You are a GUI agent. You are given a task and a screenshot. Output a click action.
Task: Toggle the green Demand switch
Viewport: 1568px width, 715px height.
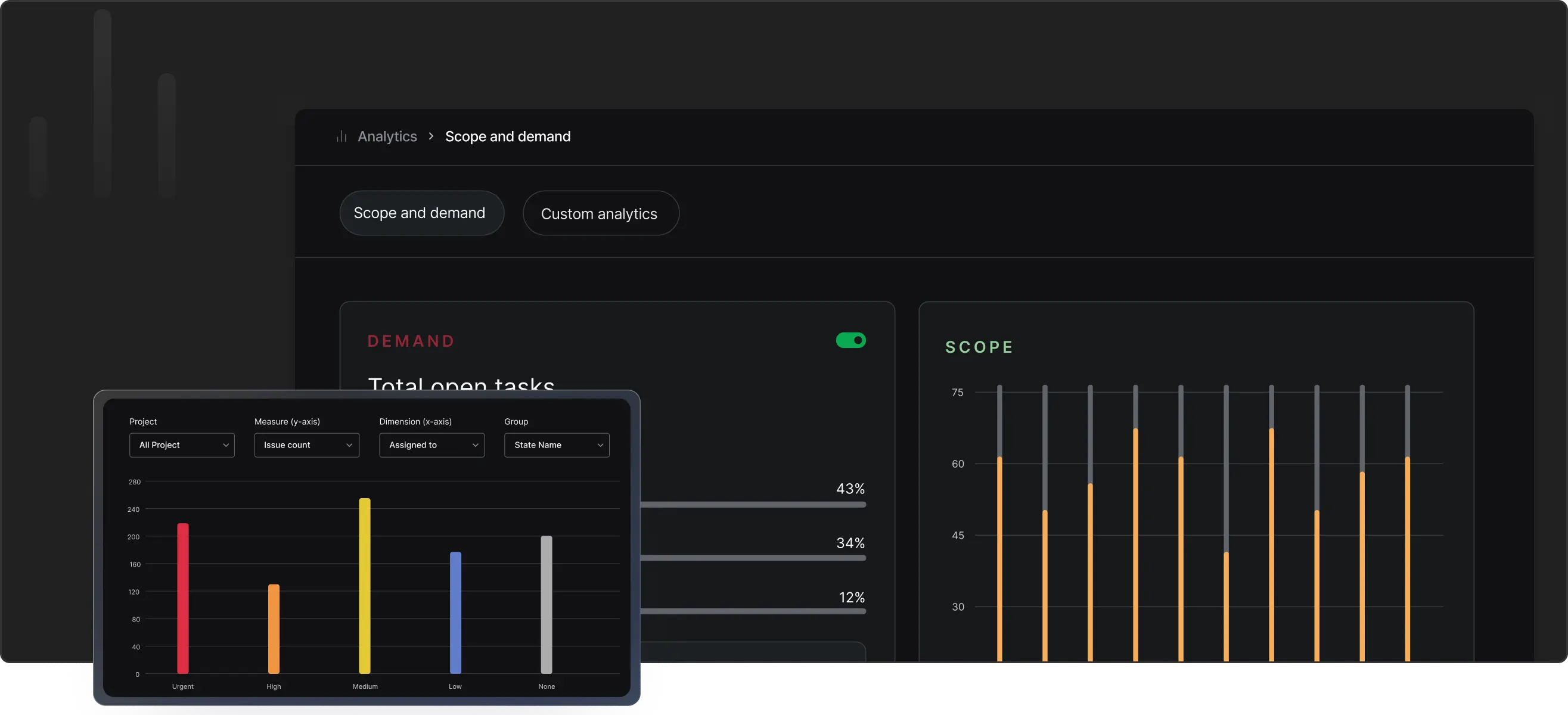[850, 340]
